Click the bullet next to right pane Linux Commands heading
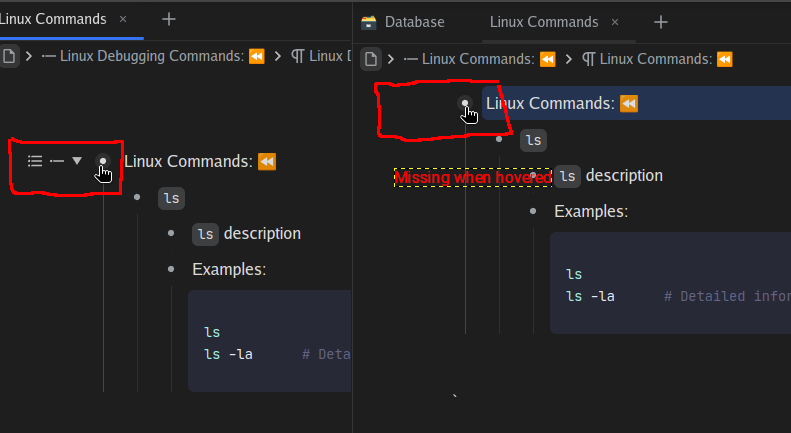 (464, 103)
